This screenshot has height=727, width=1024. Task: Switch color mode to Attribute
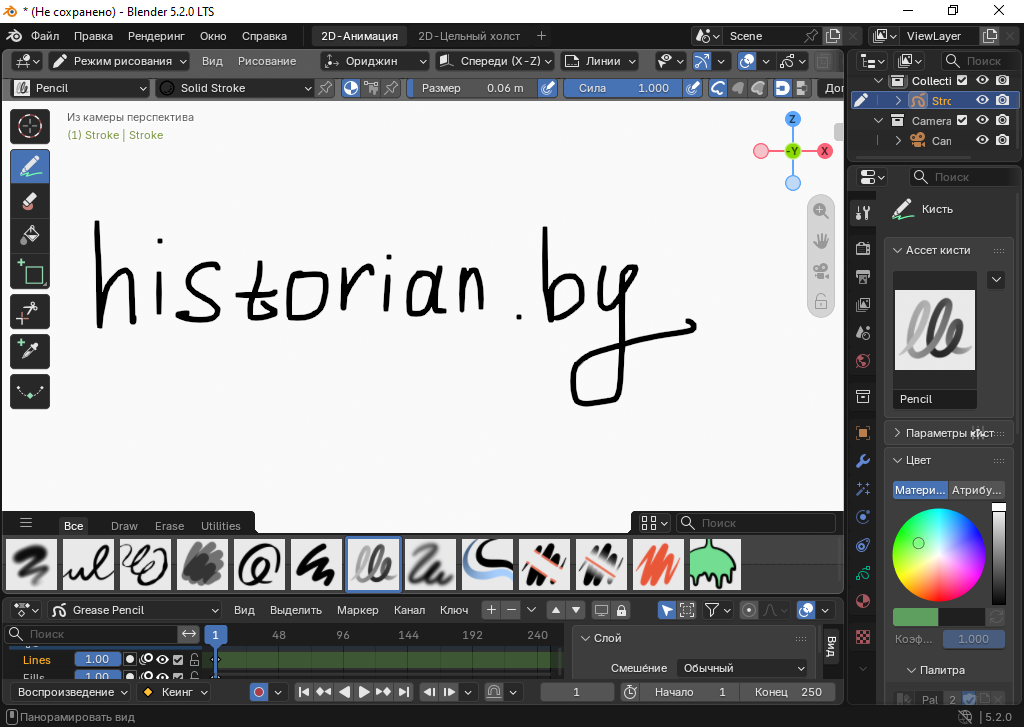pyautogui.click(x=976, y=490)
